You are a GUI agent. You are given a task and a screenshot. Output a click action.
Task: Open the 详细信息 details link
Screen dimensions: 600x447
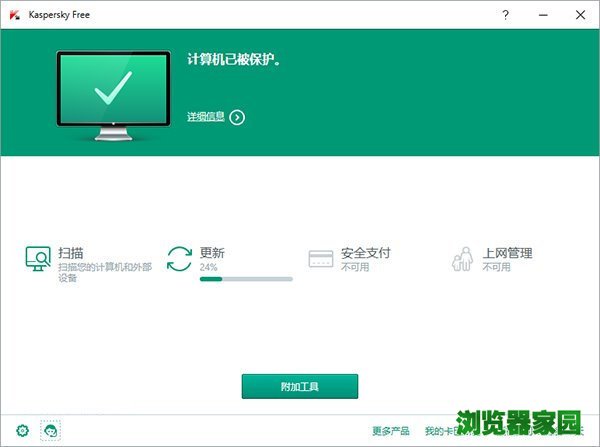point(206,117)
